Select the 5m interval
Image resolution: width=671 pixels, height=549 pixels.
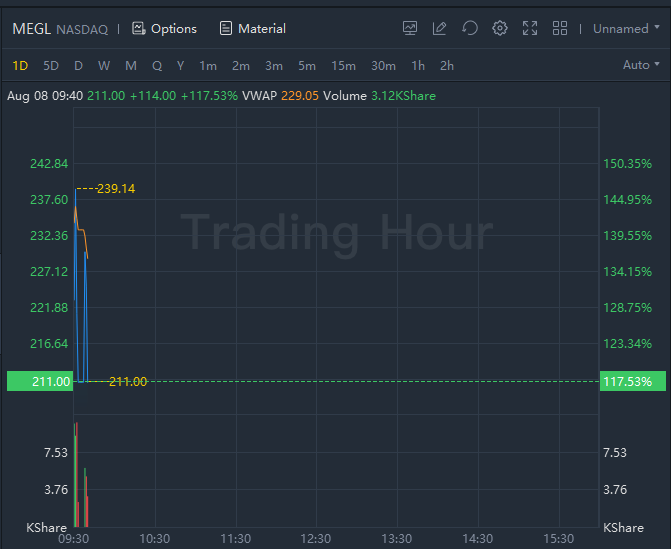point(307,65)
